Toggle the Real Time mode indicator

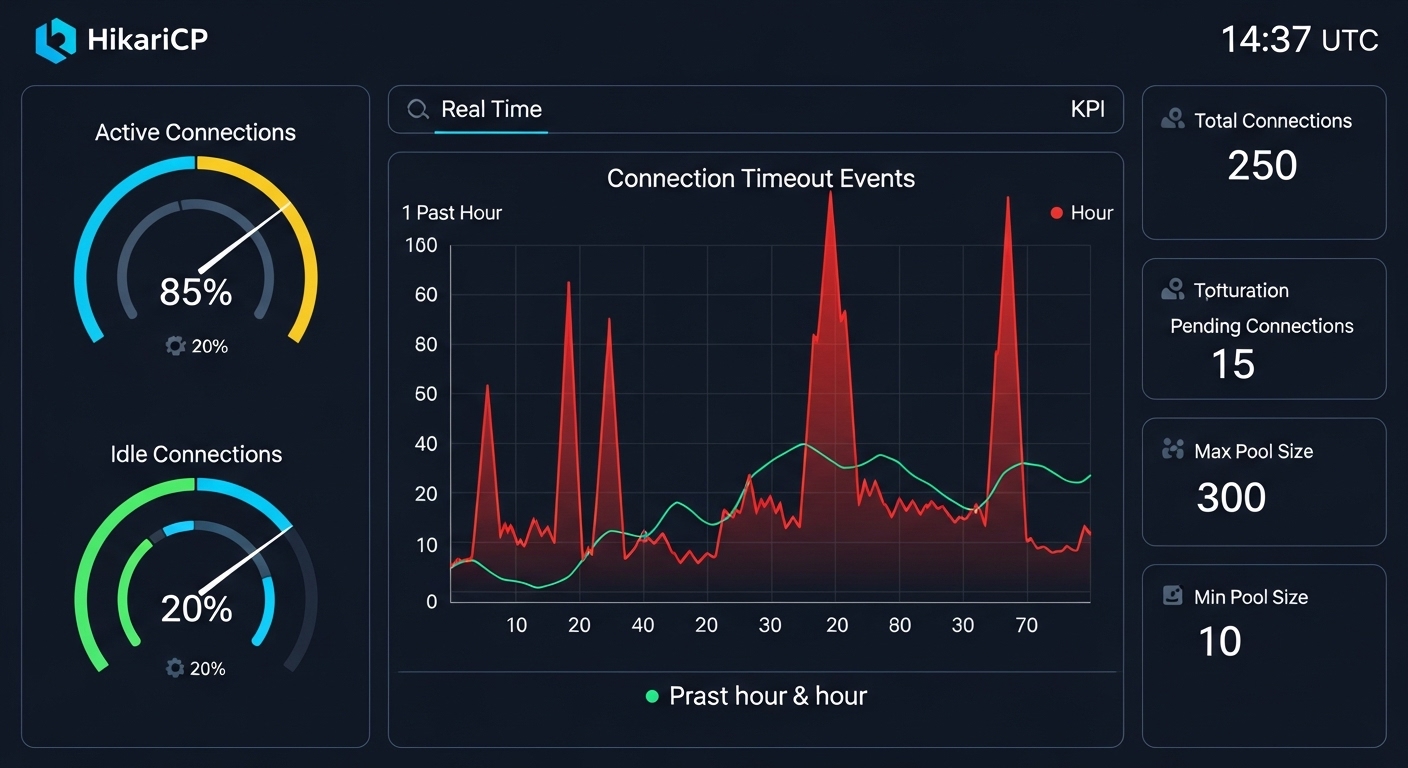(491, 109)
